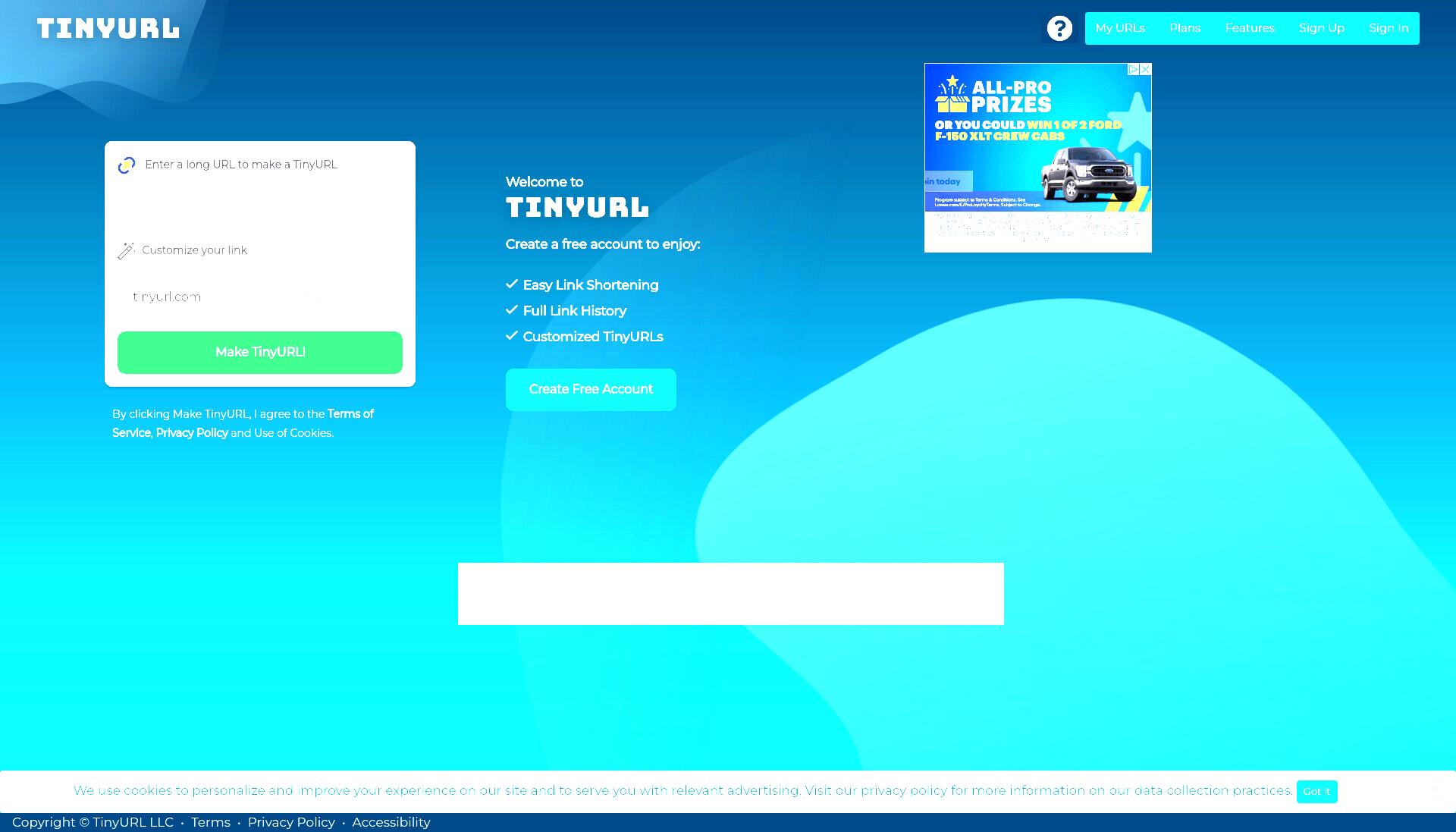Click the TinyURL logo in header

[108, 29]
